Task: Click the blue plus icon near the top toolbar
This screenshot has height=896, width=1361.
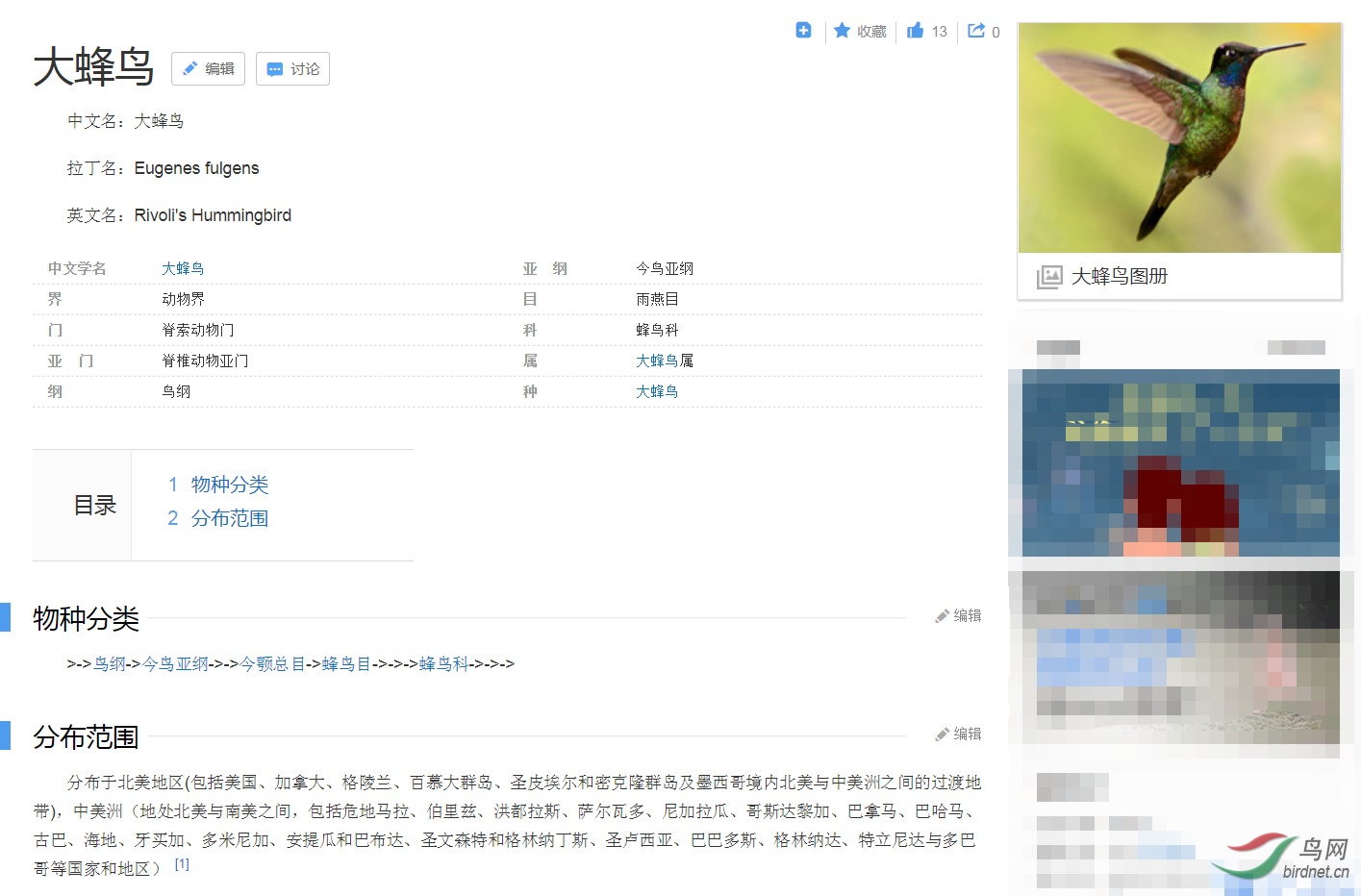Action: tap(803, 30)
